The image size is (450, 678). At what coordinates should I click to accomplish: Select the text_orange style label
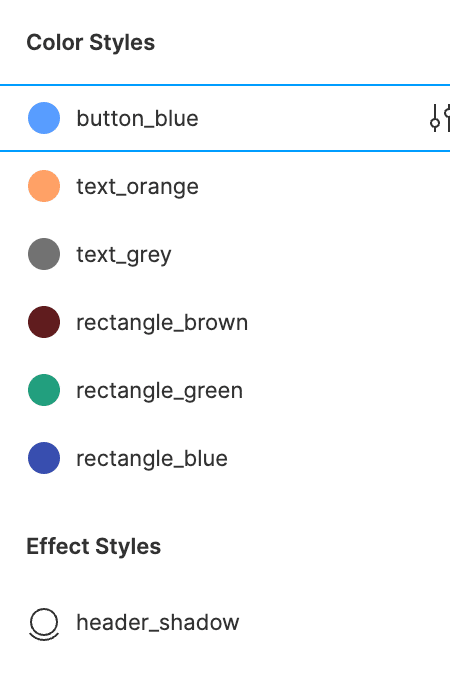click(x=137, y=187)
